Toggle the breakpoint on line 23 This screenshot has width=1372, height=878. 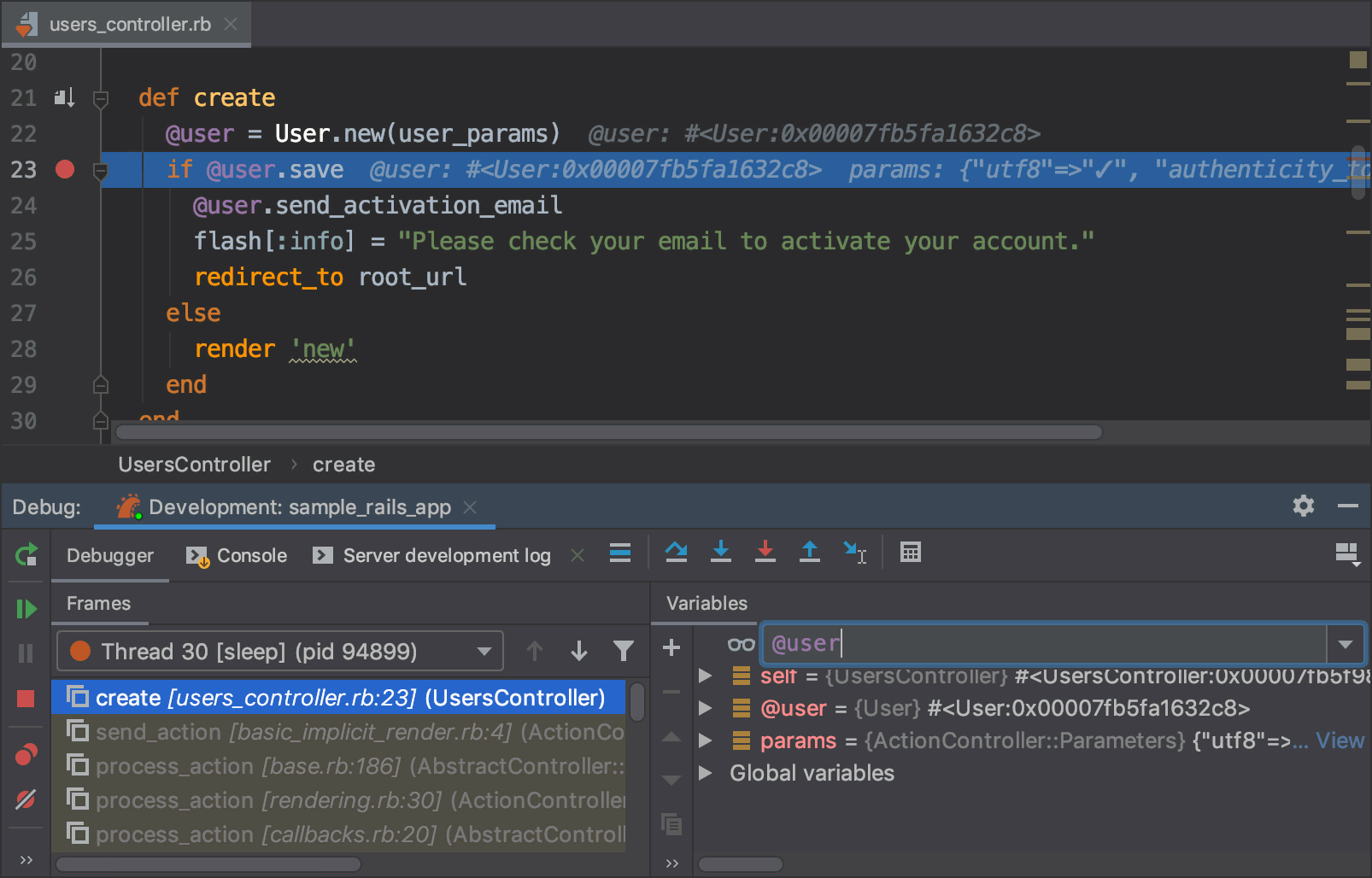point(65,169)
